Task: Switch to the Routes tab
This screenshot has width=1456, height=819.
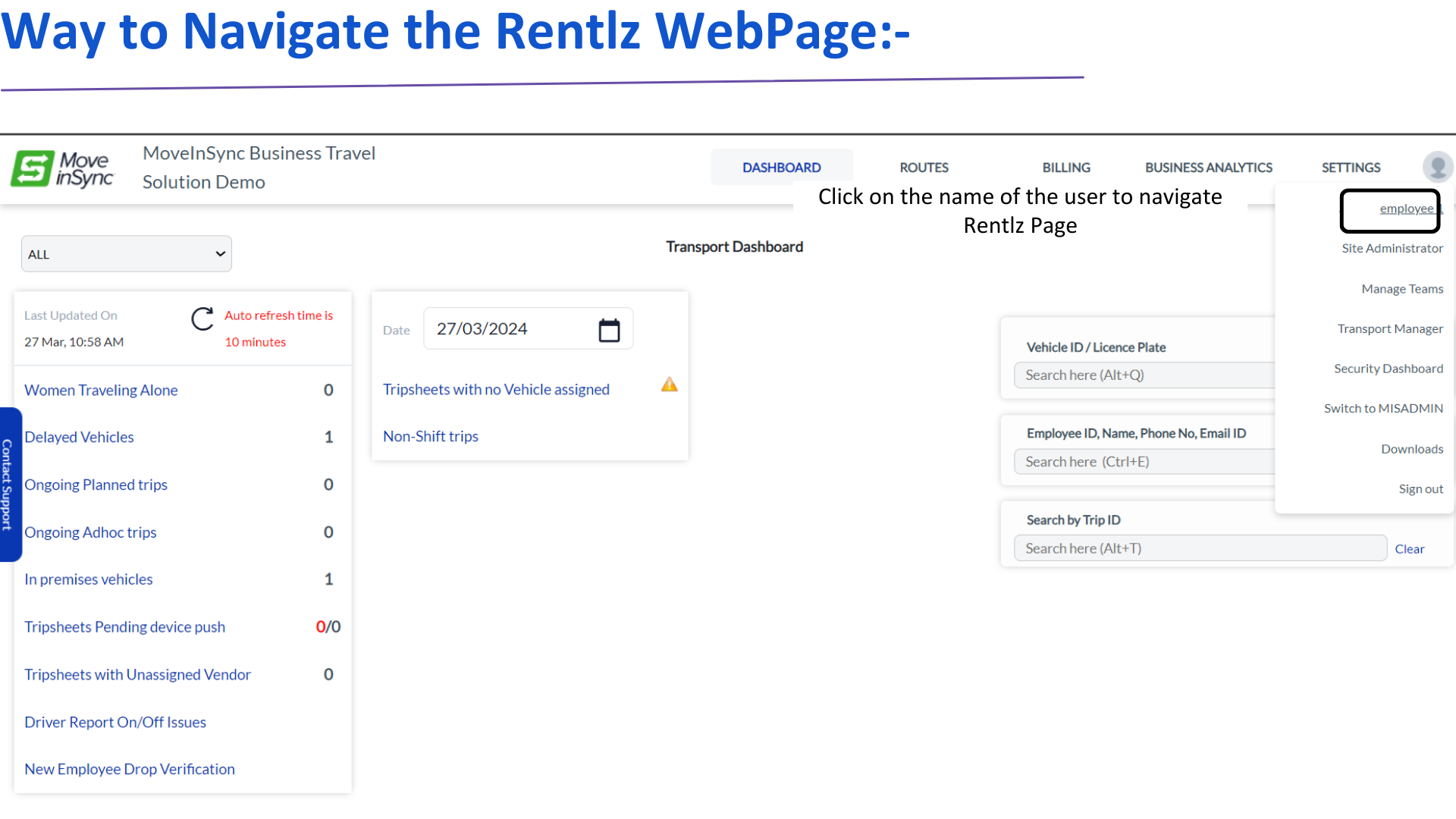Action: pos(924,168)
